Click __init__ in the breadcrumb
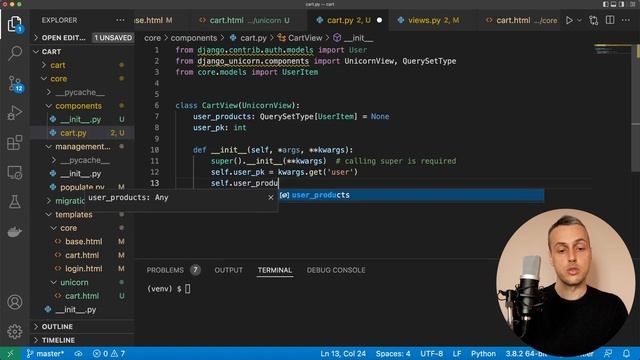Image resolution: width=640 pixels, height=360 pixels. [358, 38]
